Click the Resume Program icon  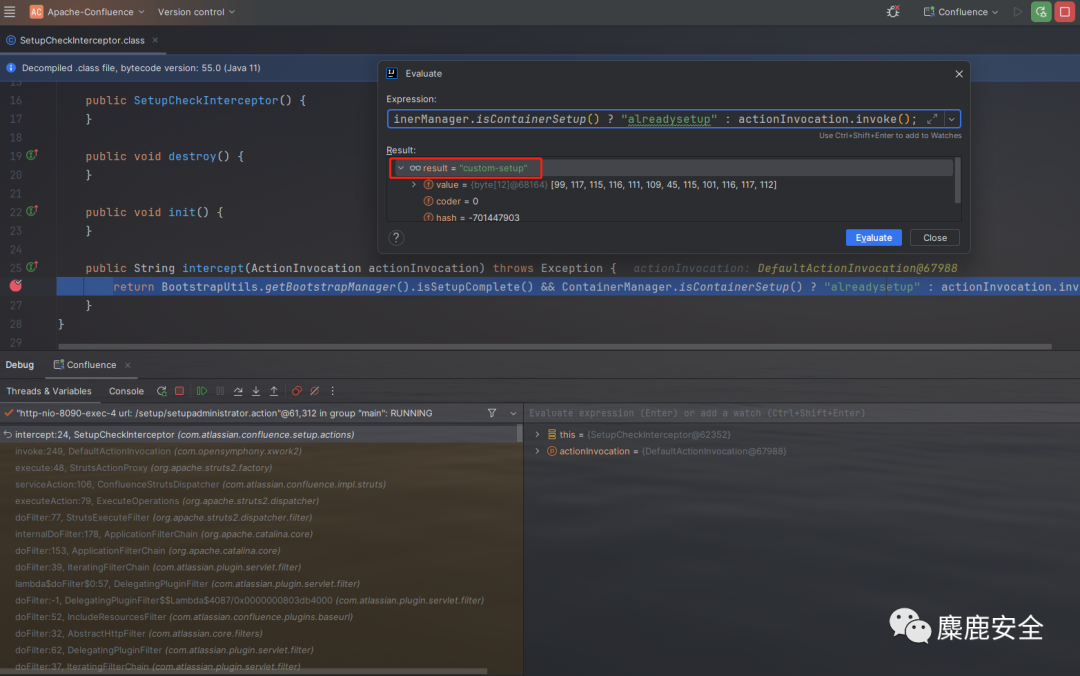[x=202, y=391]
